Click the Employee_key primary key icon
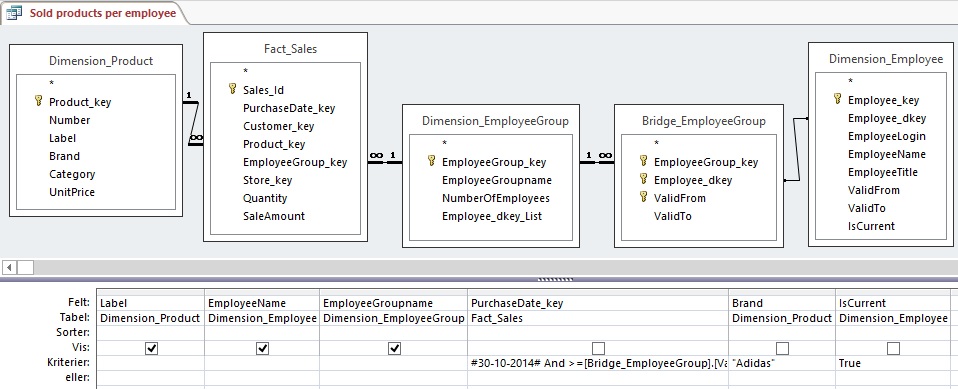Viewport: 958px width, 389px height. (x=838, y=99)
